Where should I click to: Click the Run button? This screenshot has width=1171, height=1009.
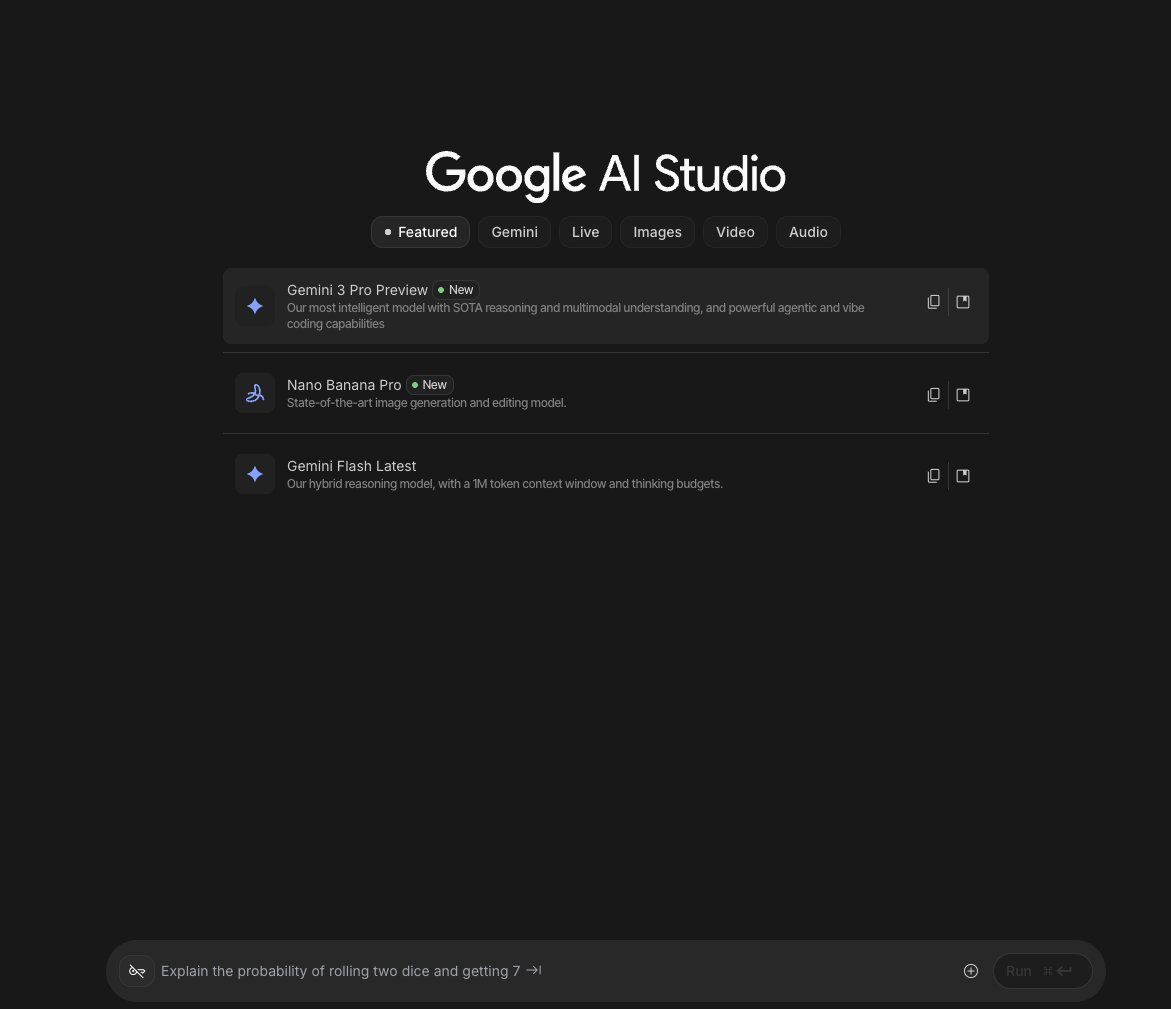coord(1043,971)
